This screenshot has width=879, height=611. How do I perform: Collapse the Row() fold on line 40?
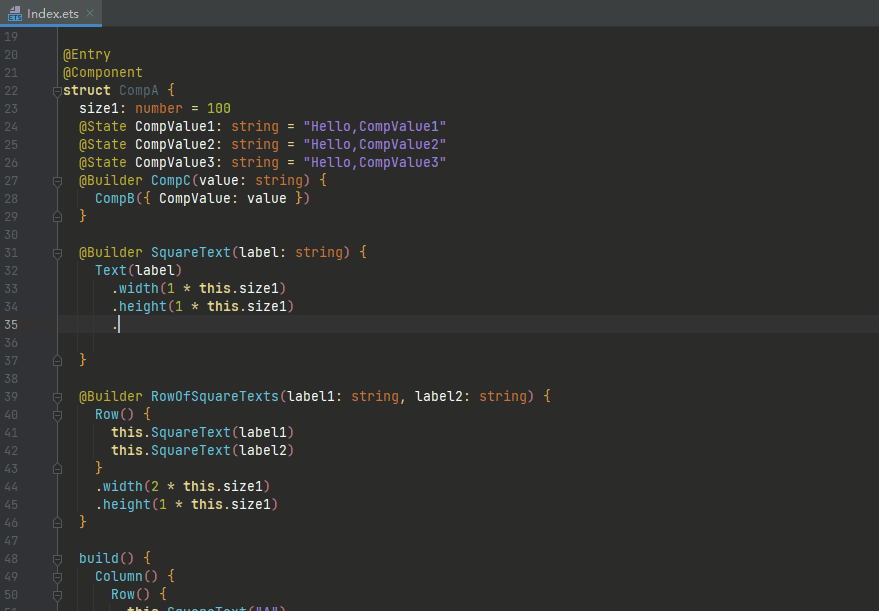click(x=57, y=415)
